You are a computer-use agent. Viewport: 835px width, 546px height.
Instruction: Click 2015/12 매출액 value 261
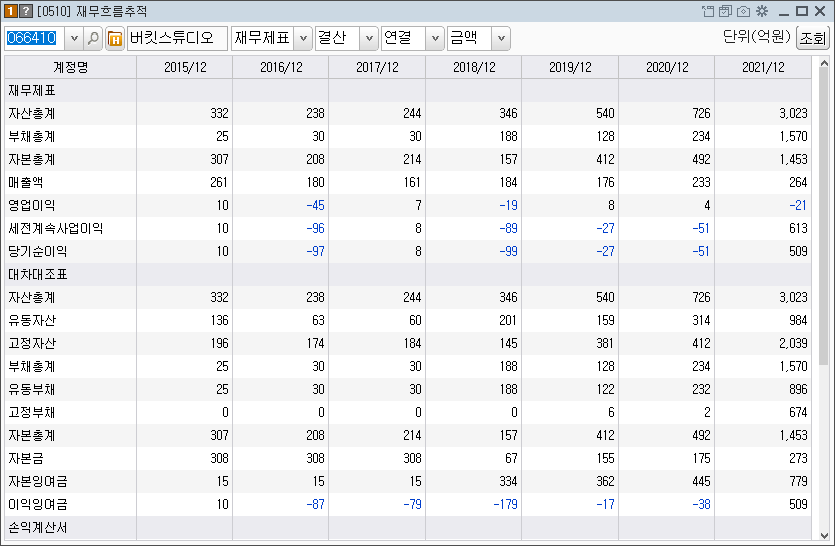coord(219,183)
